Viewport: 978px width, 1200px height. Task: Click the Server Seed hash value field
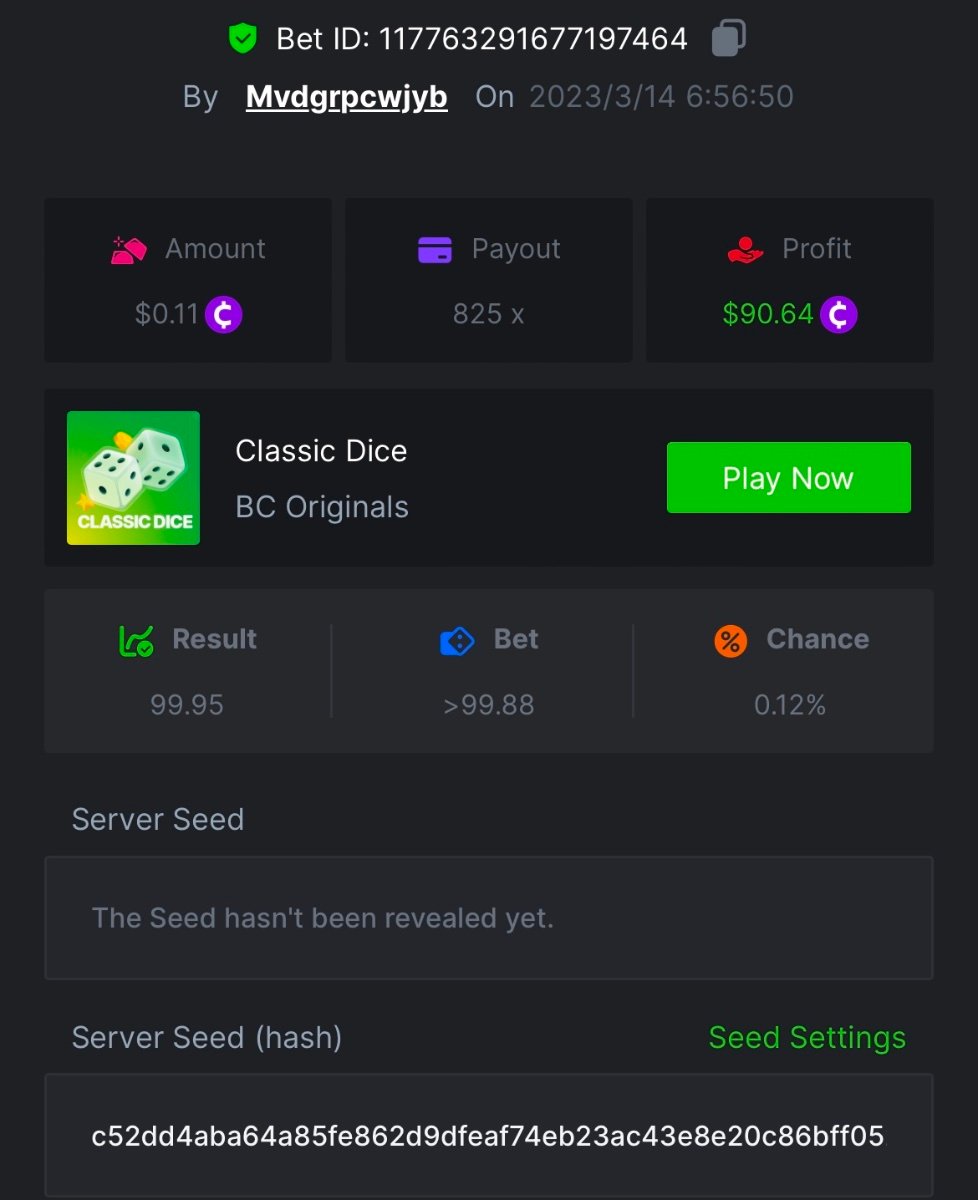[489, 1136]
